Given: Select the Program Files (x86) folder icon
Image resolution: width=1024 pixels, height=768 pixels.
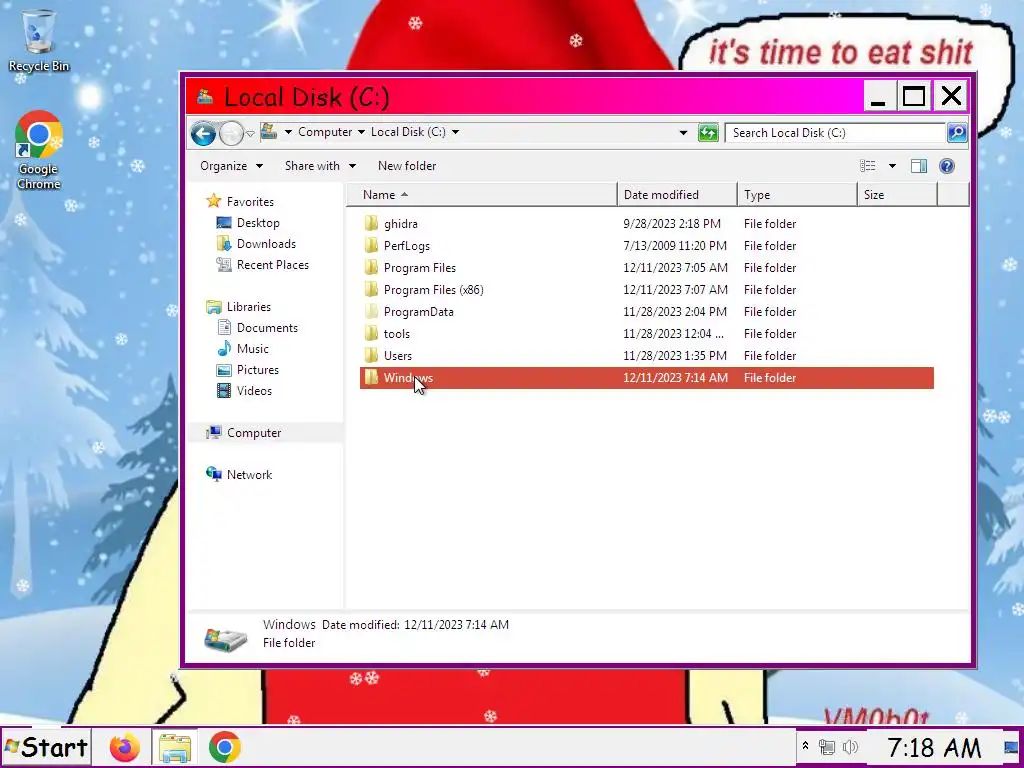Looking at the screenshot, I should (371, 289).
